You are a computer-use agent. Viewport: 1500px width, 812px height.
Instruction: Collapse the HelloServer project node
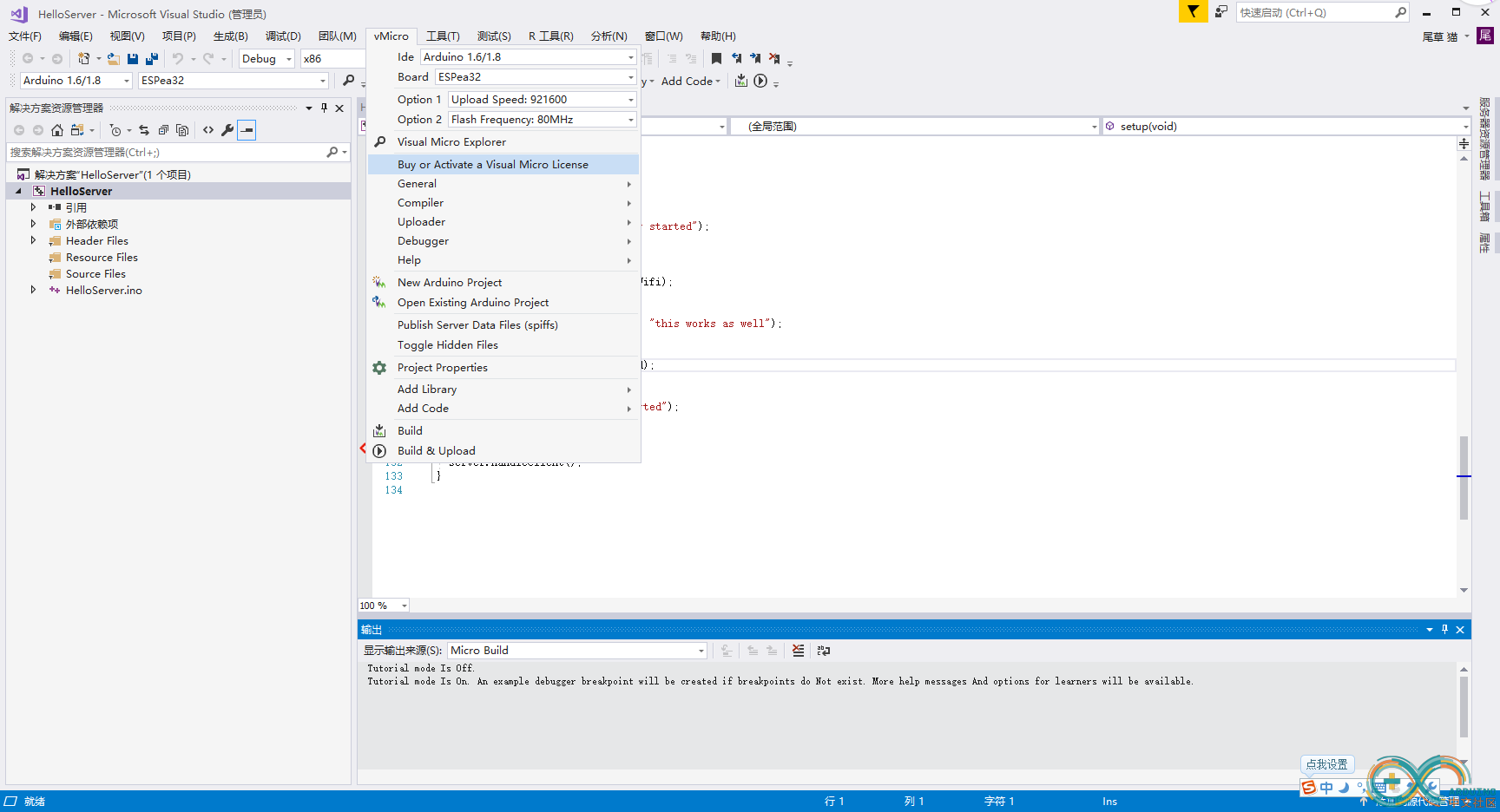point(18,191)
